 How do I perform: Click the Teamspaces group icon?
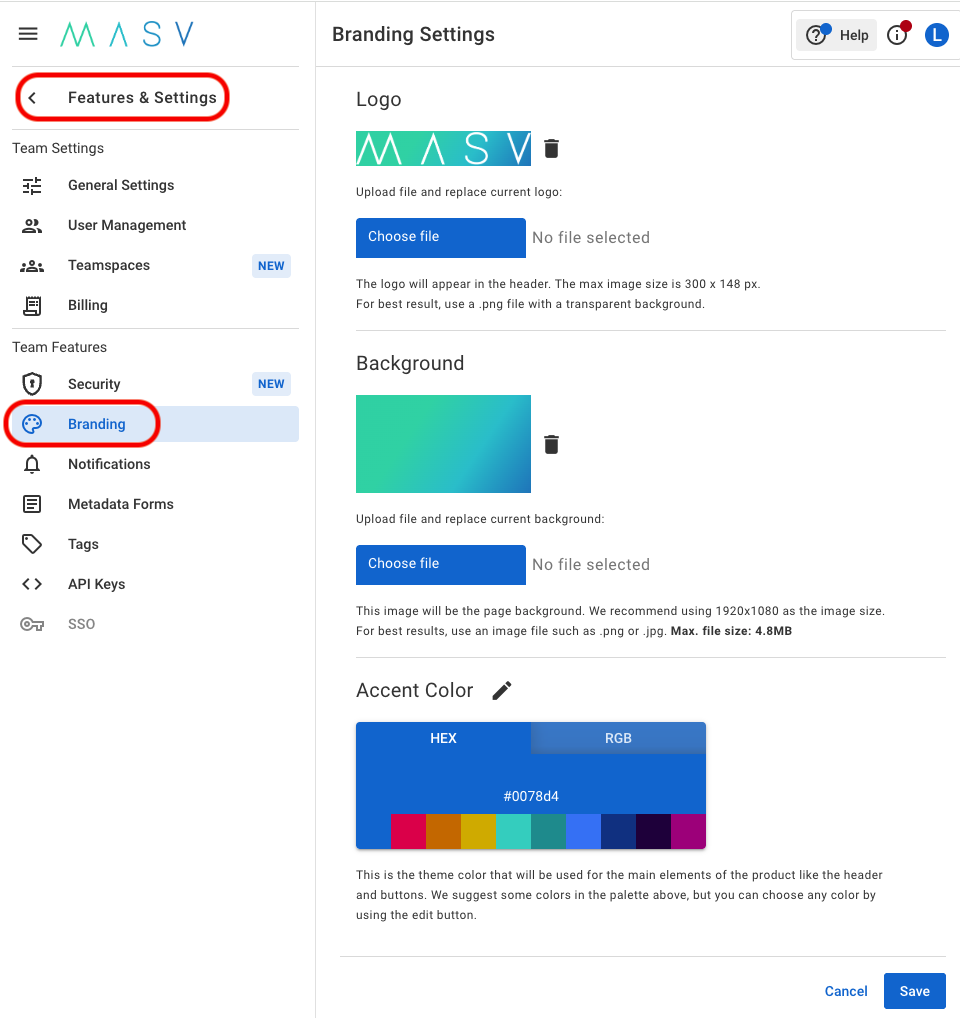[x=31, y=265]
